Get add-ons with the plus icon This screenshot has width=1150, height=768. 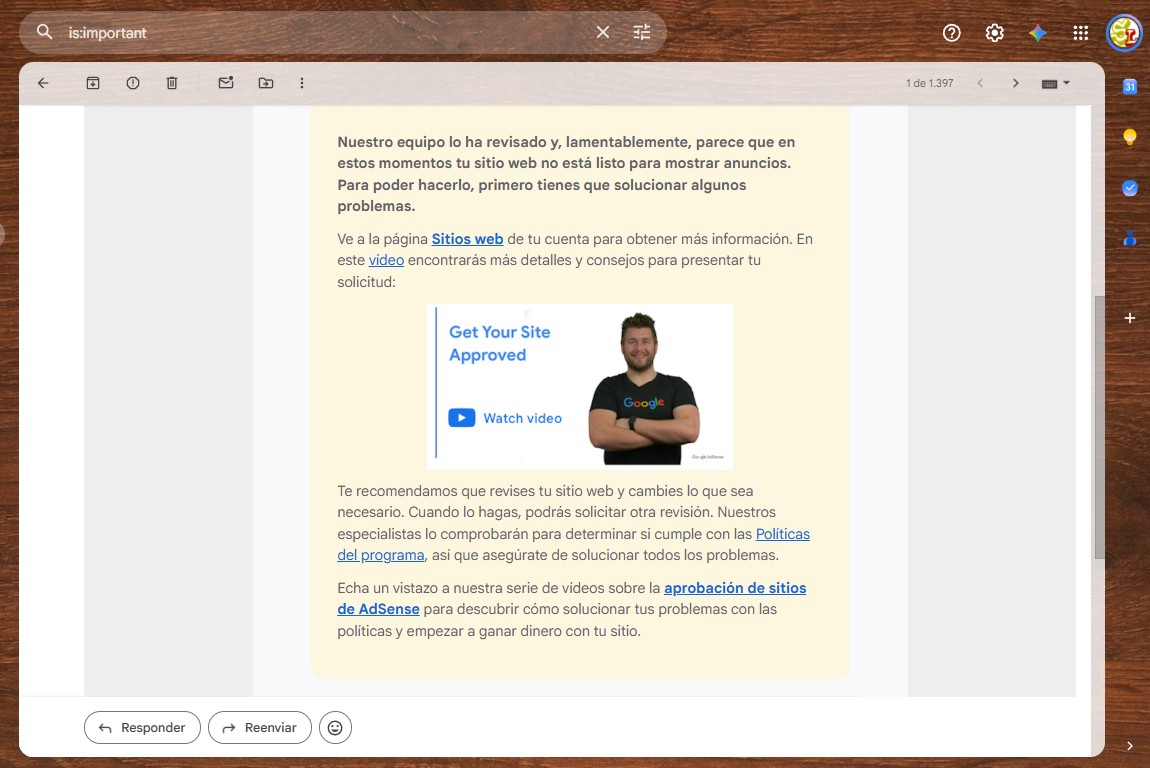click(x=1129, y=318)
